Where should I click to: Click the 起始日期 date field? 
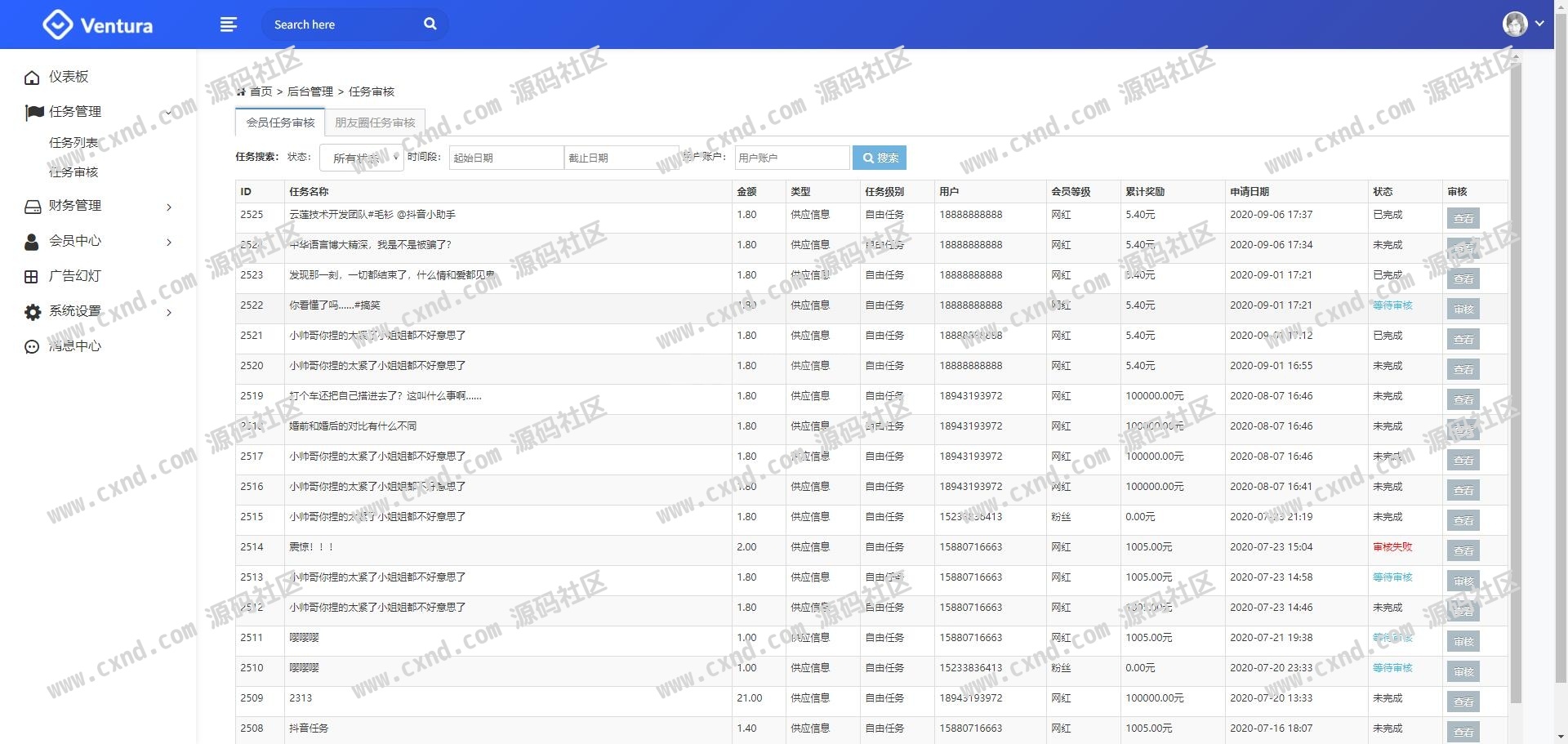pyautogui.click(x=506, y=158)
